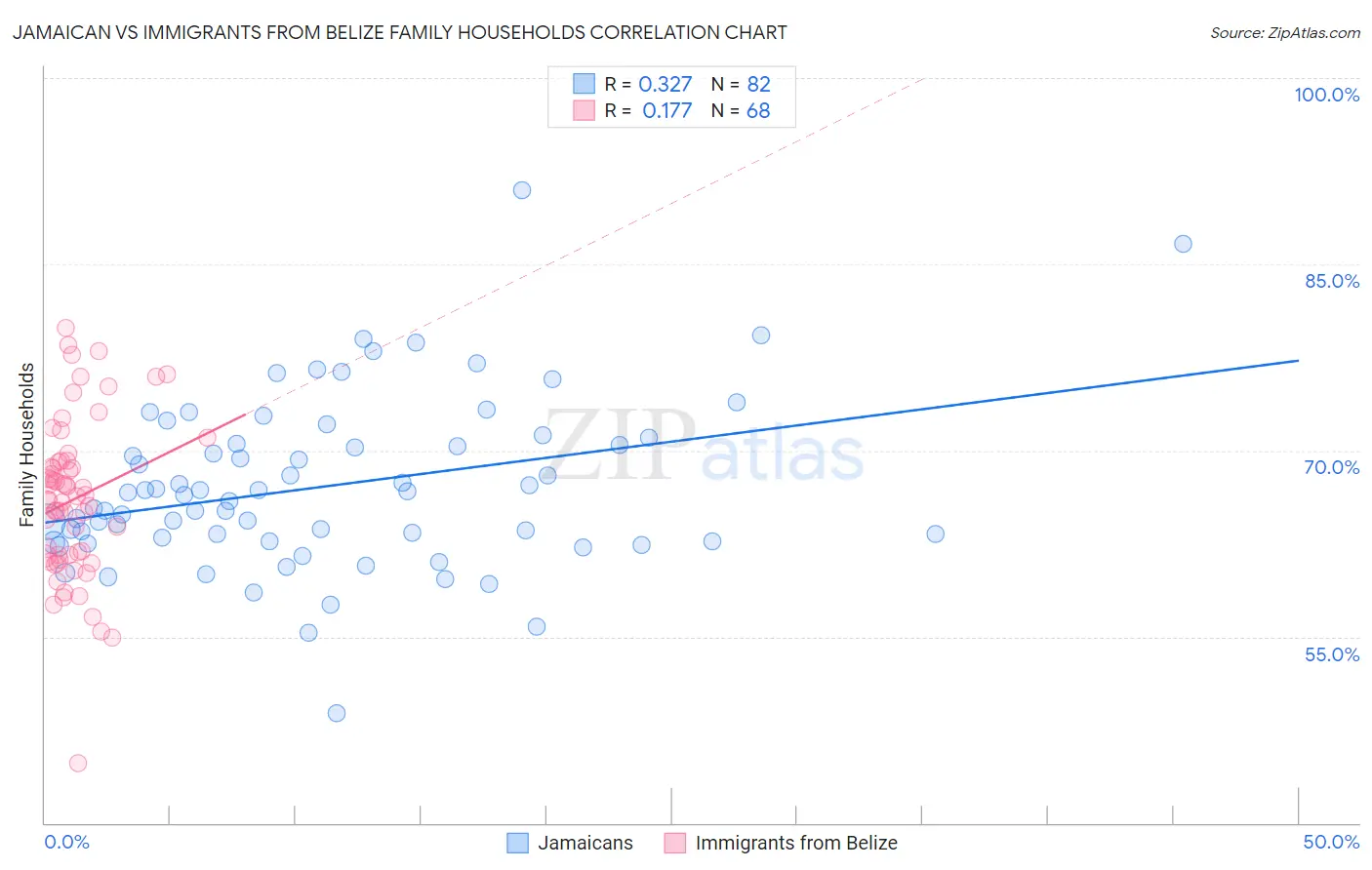Image resolution: width=1372 pixels, height=870 pixels.
Task: Click the blue swatch beside R = 0.327
Action: coord(584,84)
